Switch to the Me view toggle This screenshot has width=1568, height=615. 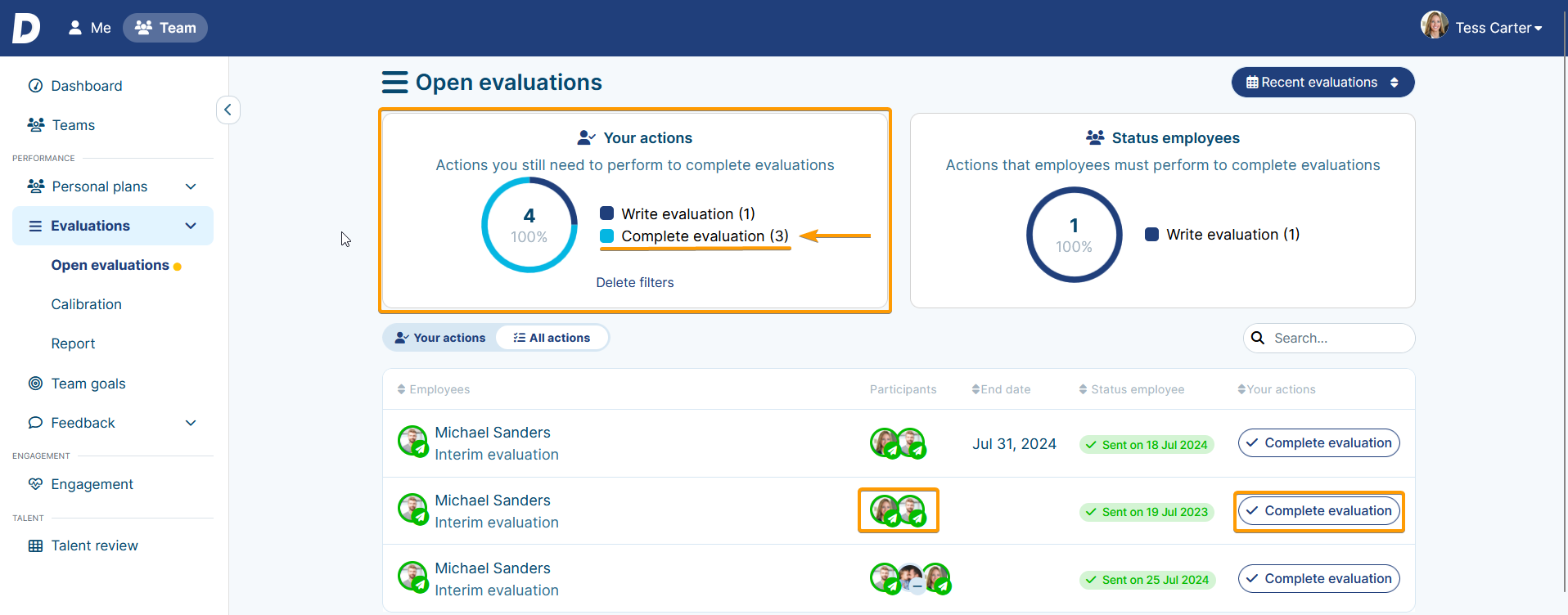89,28
